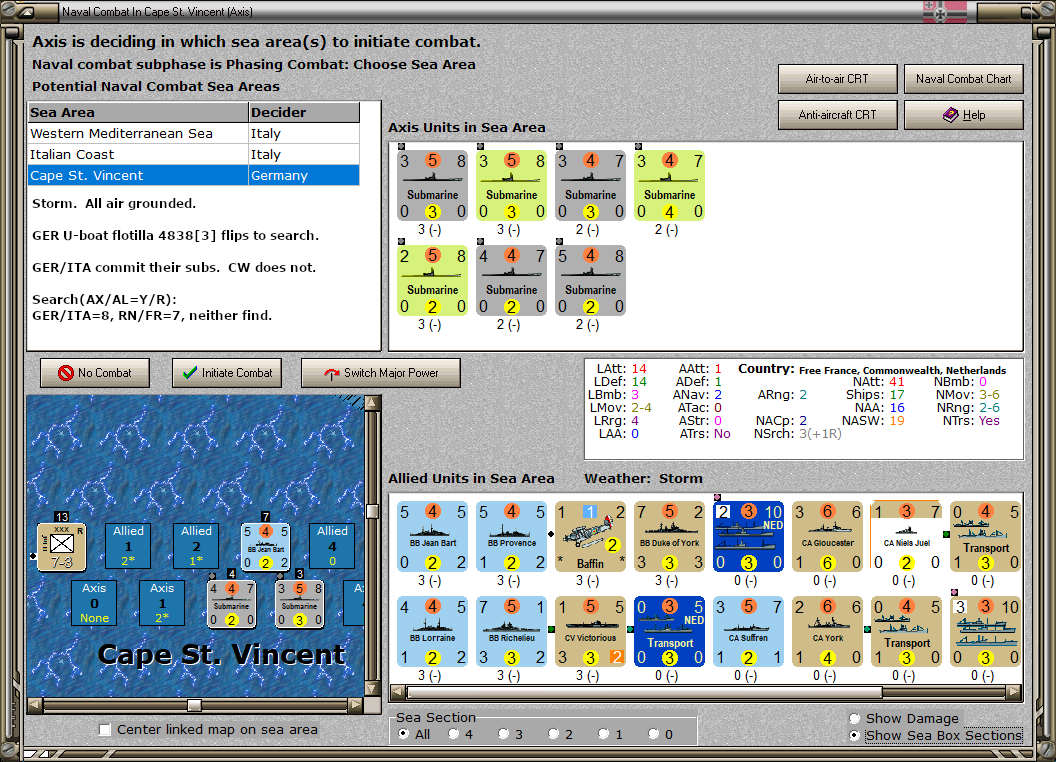This screenshot has width=1056, height=762.
Task: Click the Allied 2 sea box marker
Action: (196, 545)
